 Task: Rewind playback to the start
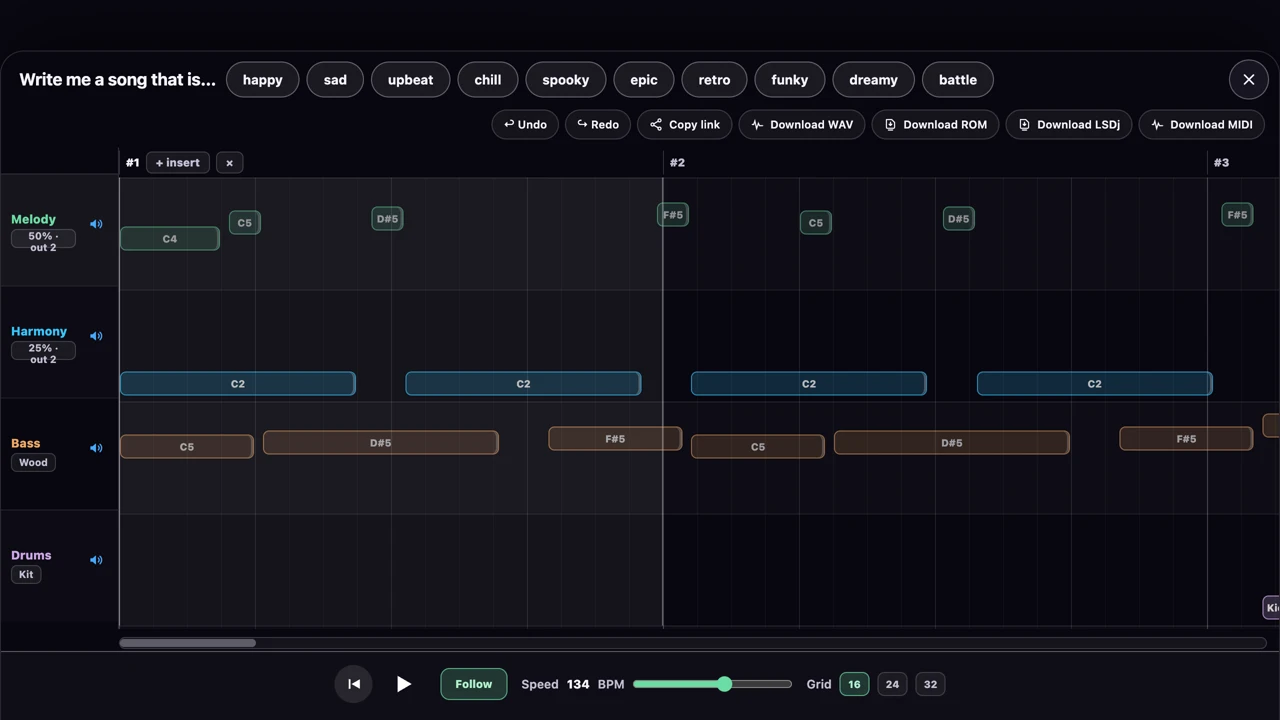pyautogui.click(x=354, y=684)
